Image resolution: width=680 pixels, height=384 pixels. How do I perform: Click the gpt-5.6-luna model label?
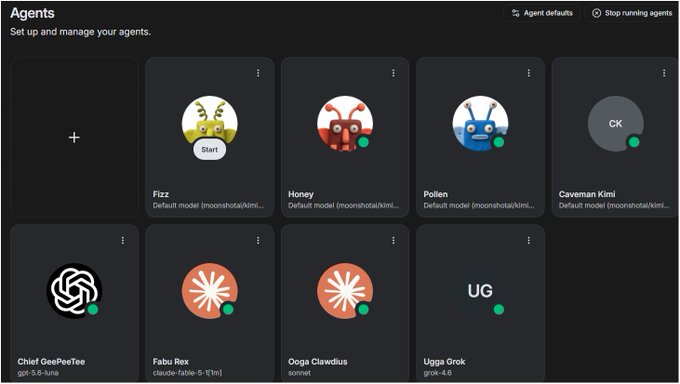click(38, 373)
